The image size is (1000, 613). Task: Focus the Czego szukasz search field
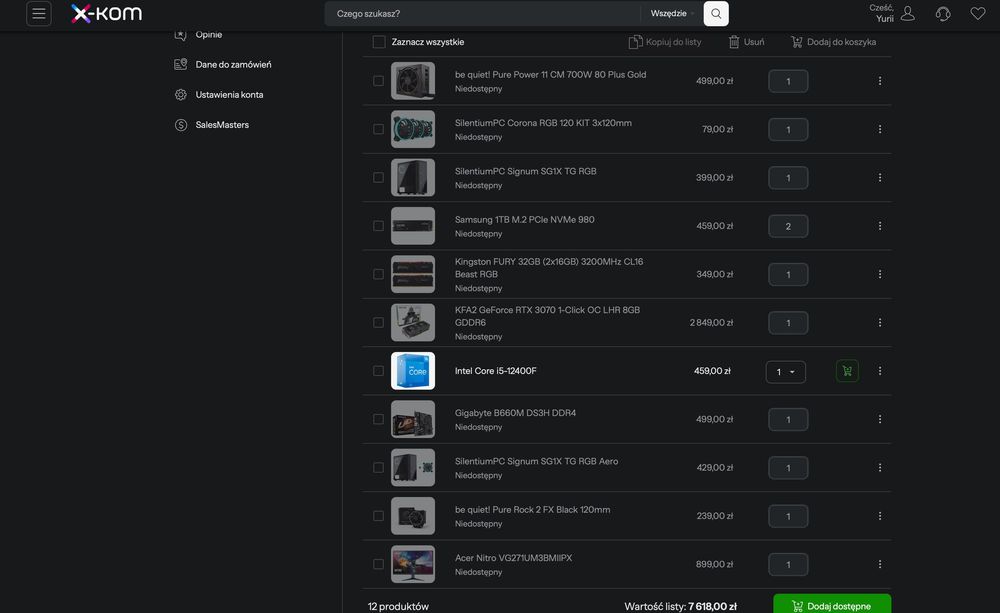[x=483, y=13]
